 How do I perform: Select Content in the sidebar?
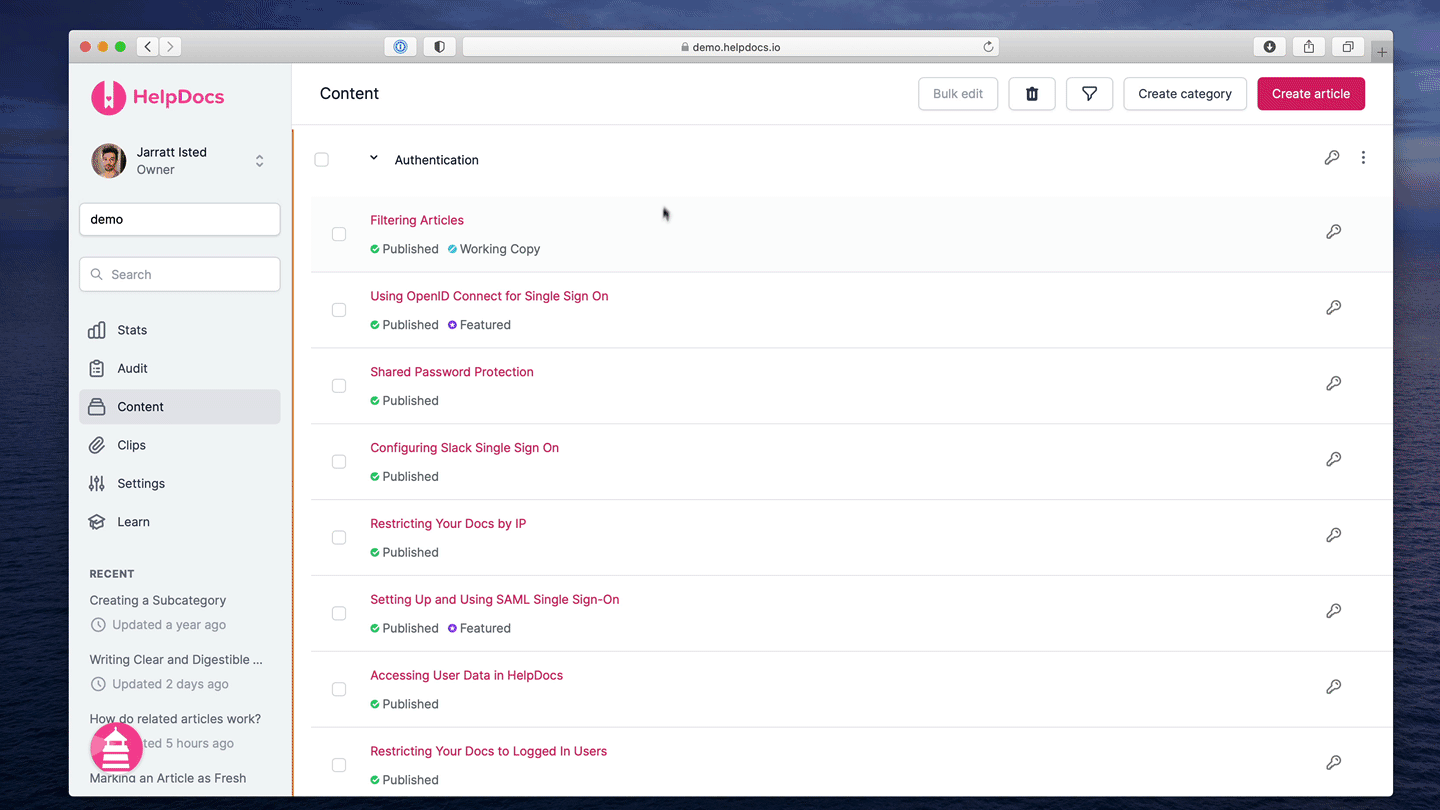180,407
